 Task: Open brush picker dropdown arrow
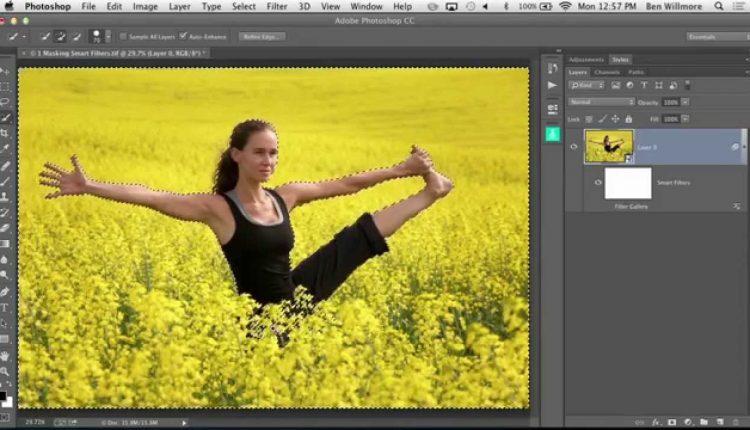tap(108, 36)
